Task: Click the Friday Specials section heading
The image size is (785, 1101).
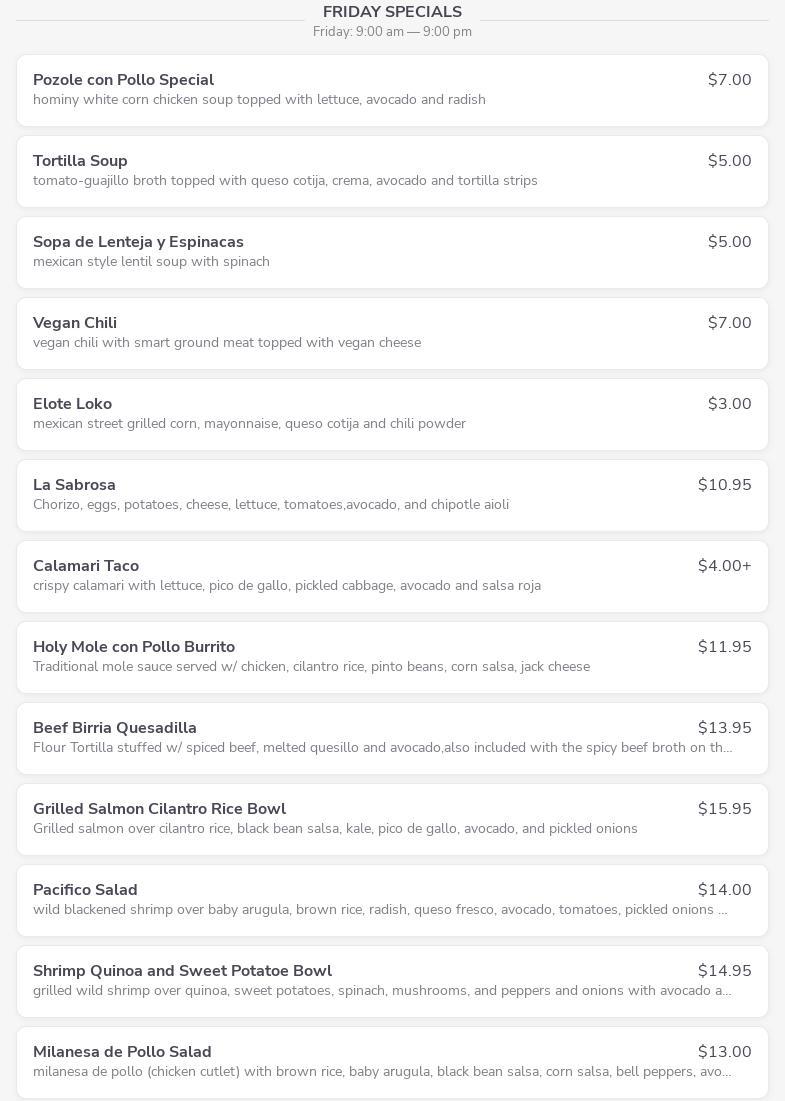Action: coord(392,12)
